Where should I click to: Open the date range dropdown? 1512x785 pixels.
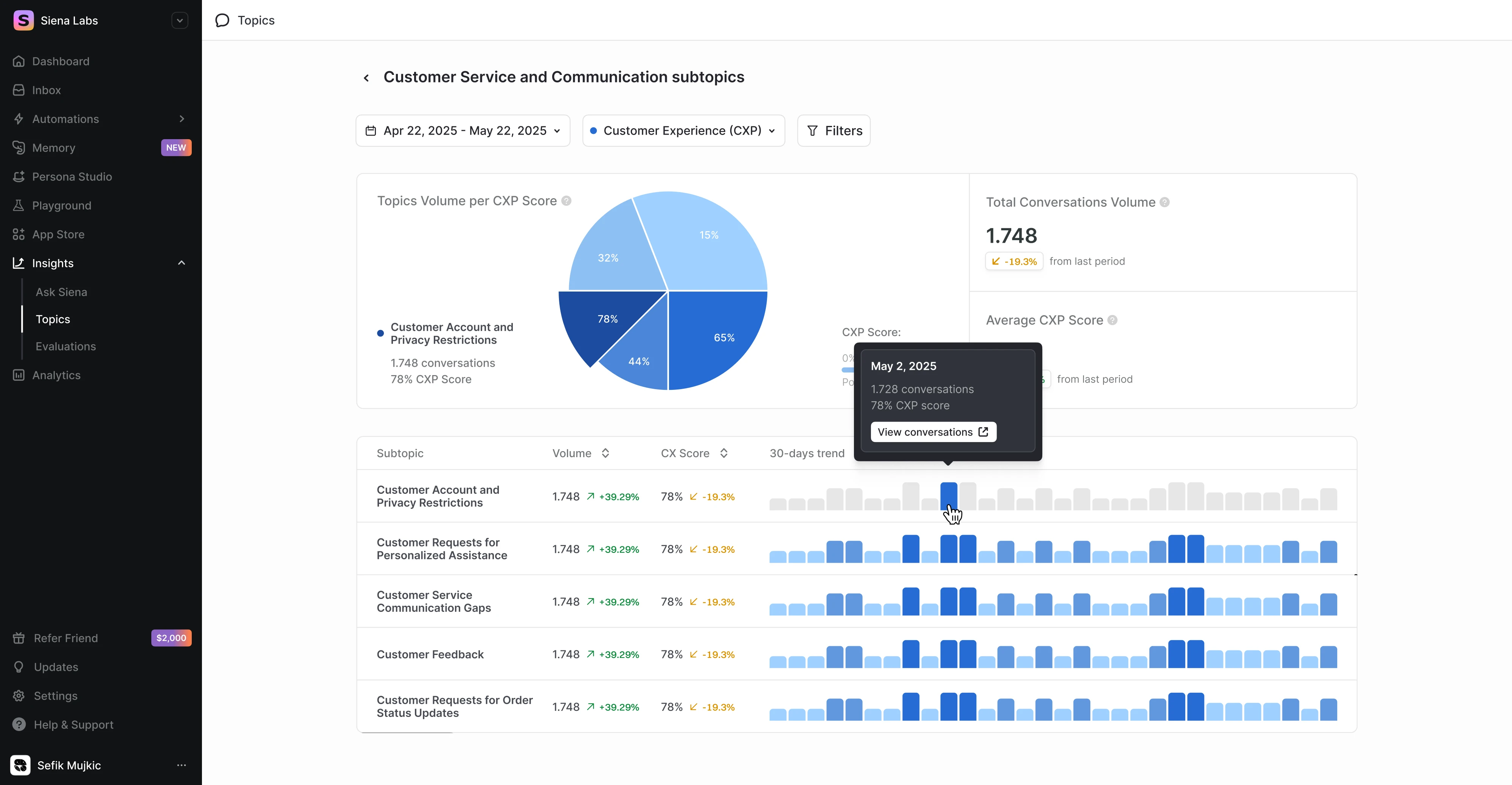click(x=463, y=130)
